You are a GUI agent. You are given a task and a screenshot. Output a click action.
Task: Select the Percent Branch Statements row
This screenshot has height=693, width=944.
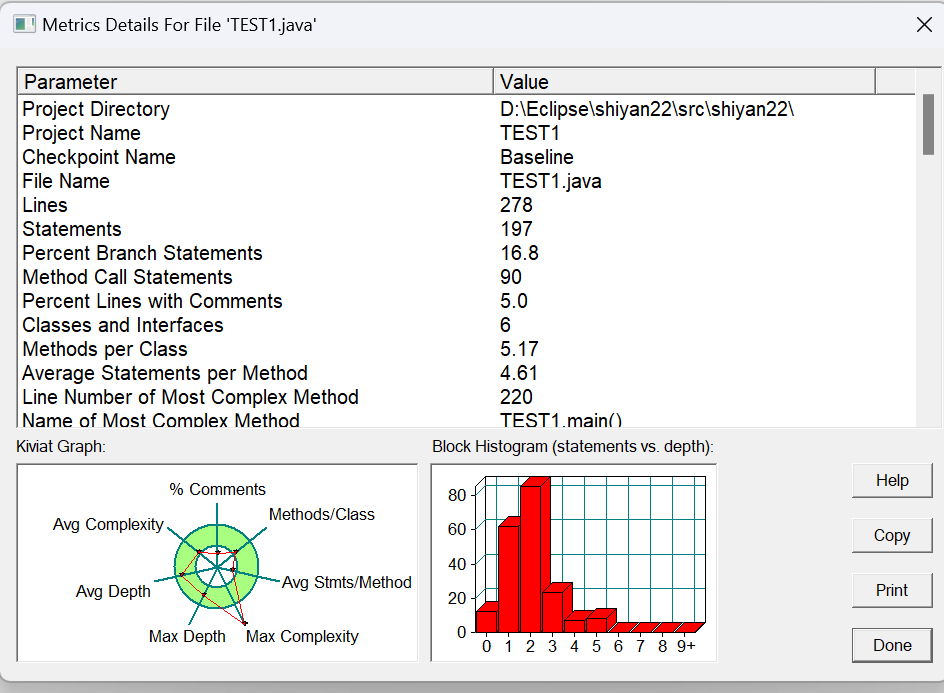(x=467, y=253)
